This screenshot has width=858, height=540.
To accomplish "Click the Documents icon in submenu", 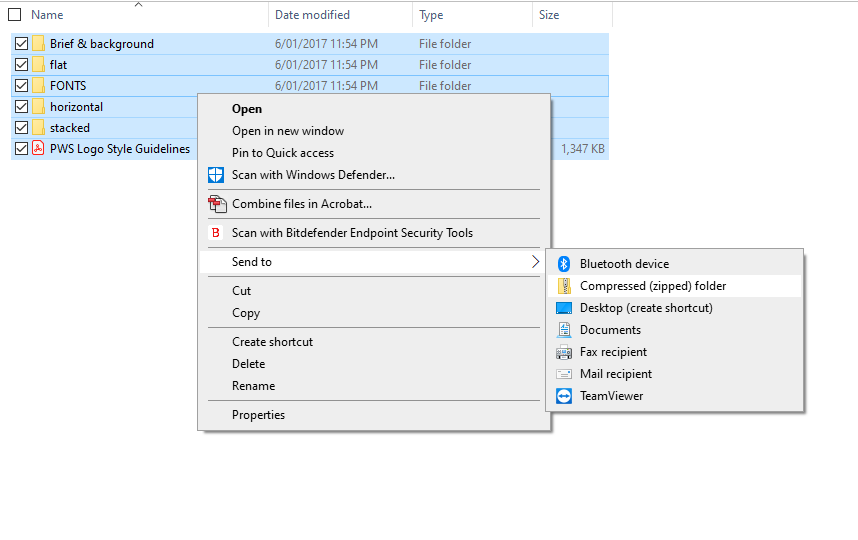I will pyautogui.click(x=564, y=330).
